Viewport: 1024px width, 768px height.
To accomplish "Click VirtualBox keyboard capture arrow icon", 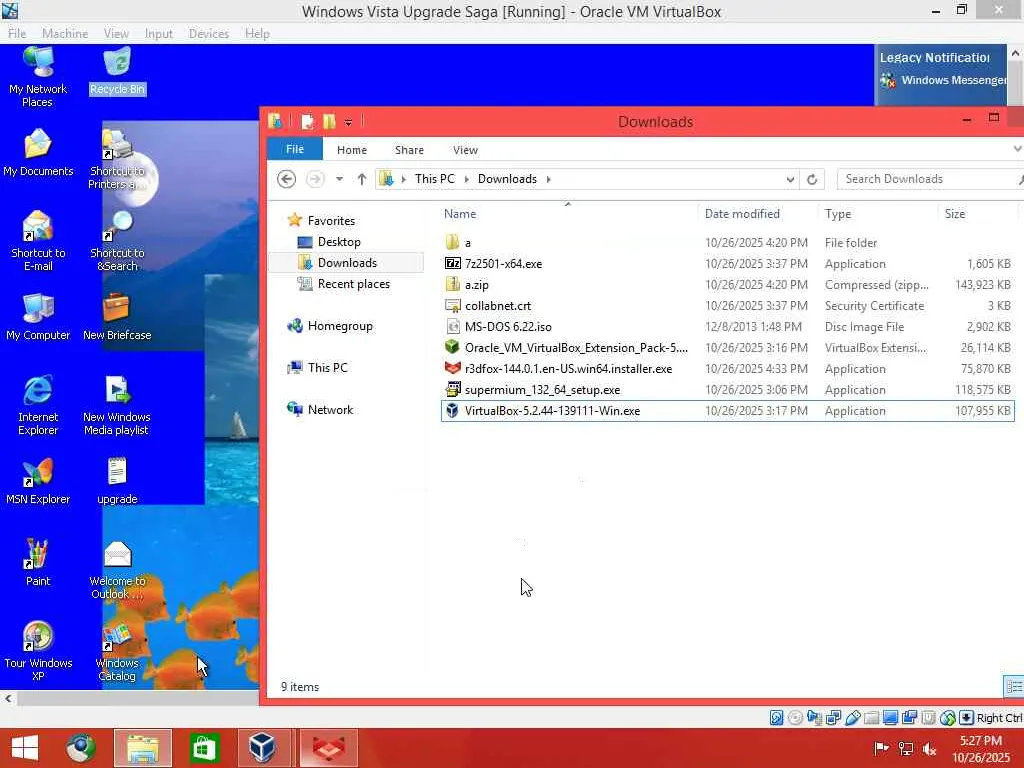I will (x=967, y=718).
